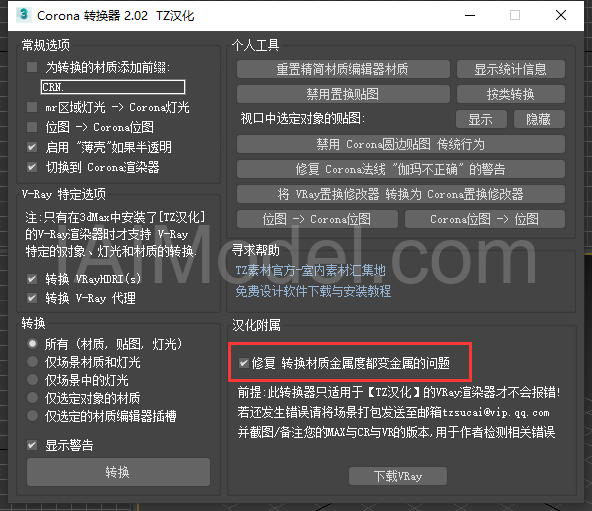Select radio 仅场景材质和灯光
Image resolution: width=592 pixels, height=511 pixels.
point(32,362)
